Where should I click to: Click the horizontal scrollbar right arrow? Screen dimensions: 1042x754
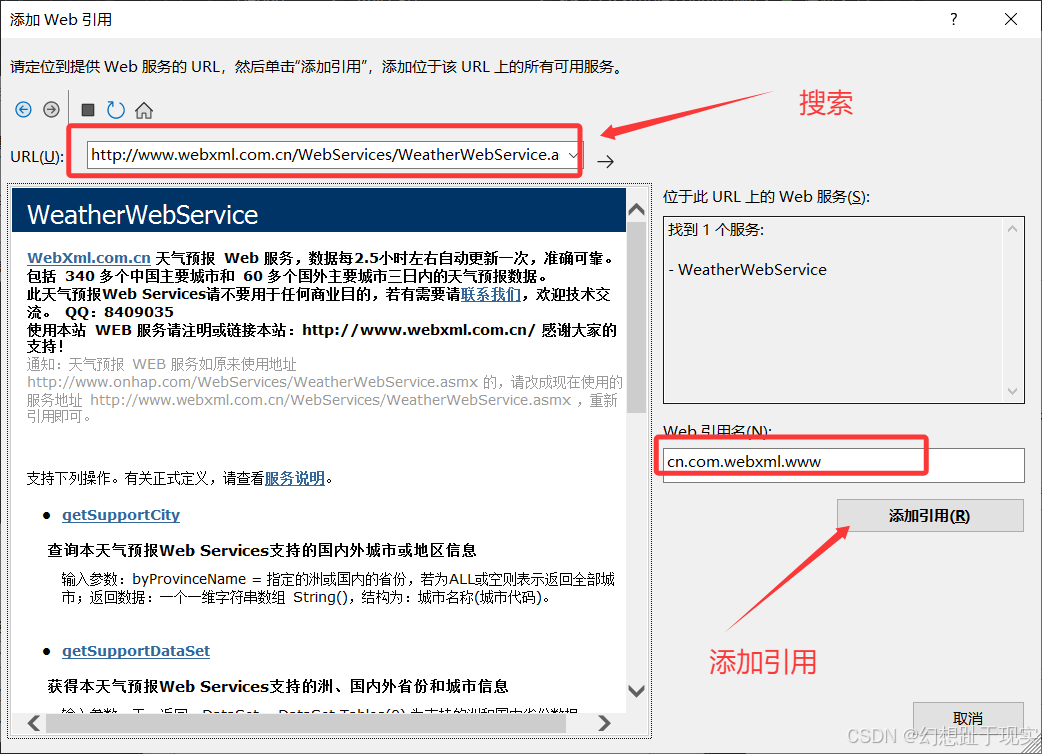click(x=604, y=723)
